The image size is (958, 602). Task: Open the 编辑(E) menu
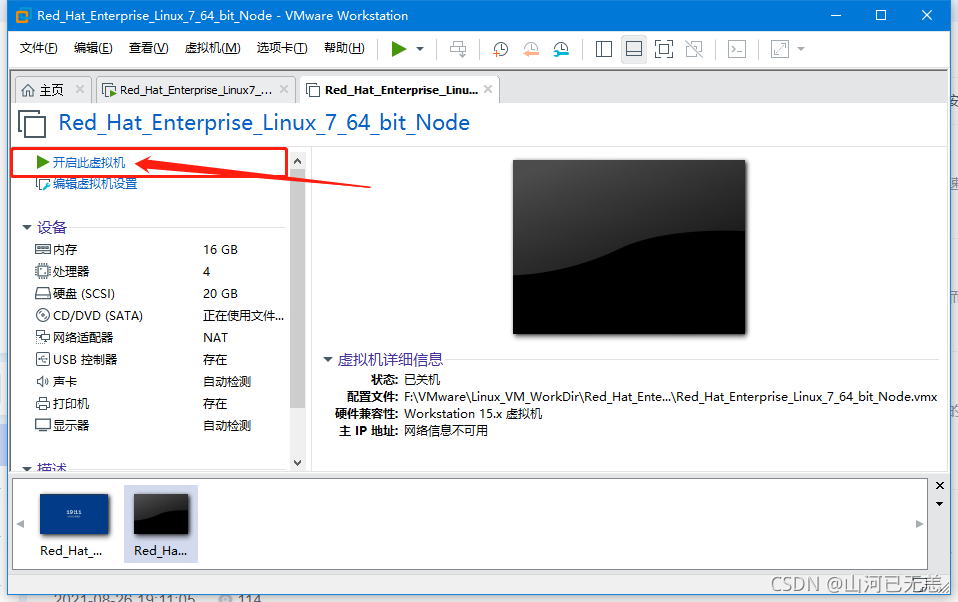click(x=93, y=48)
